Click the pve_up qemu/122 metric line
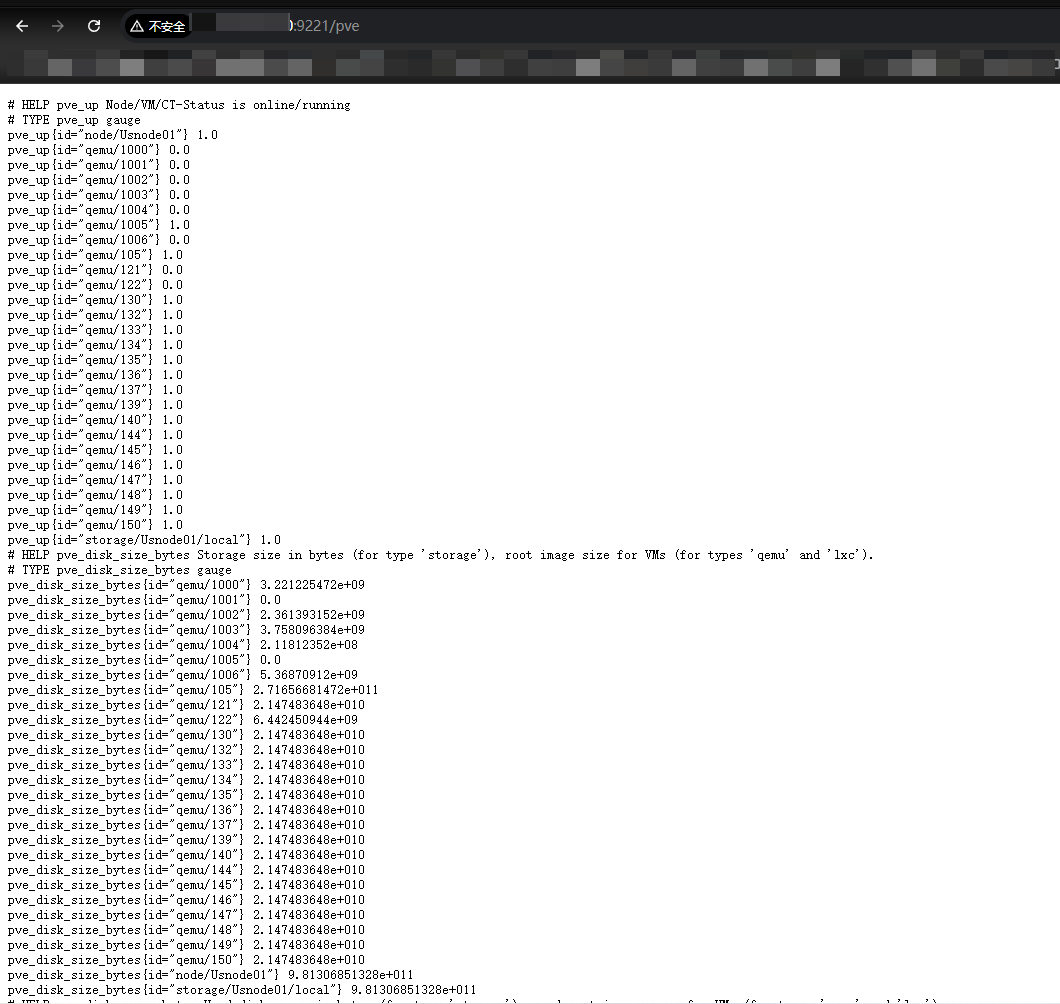The image size is (1060, 1004). (x=95, y=285)
